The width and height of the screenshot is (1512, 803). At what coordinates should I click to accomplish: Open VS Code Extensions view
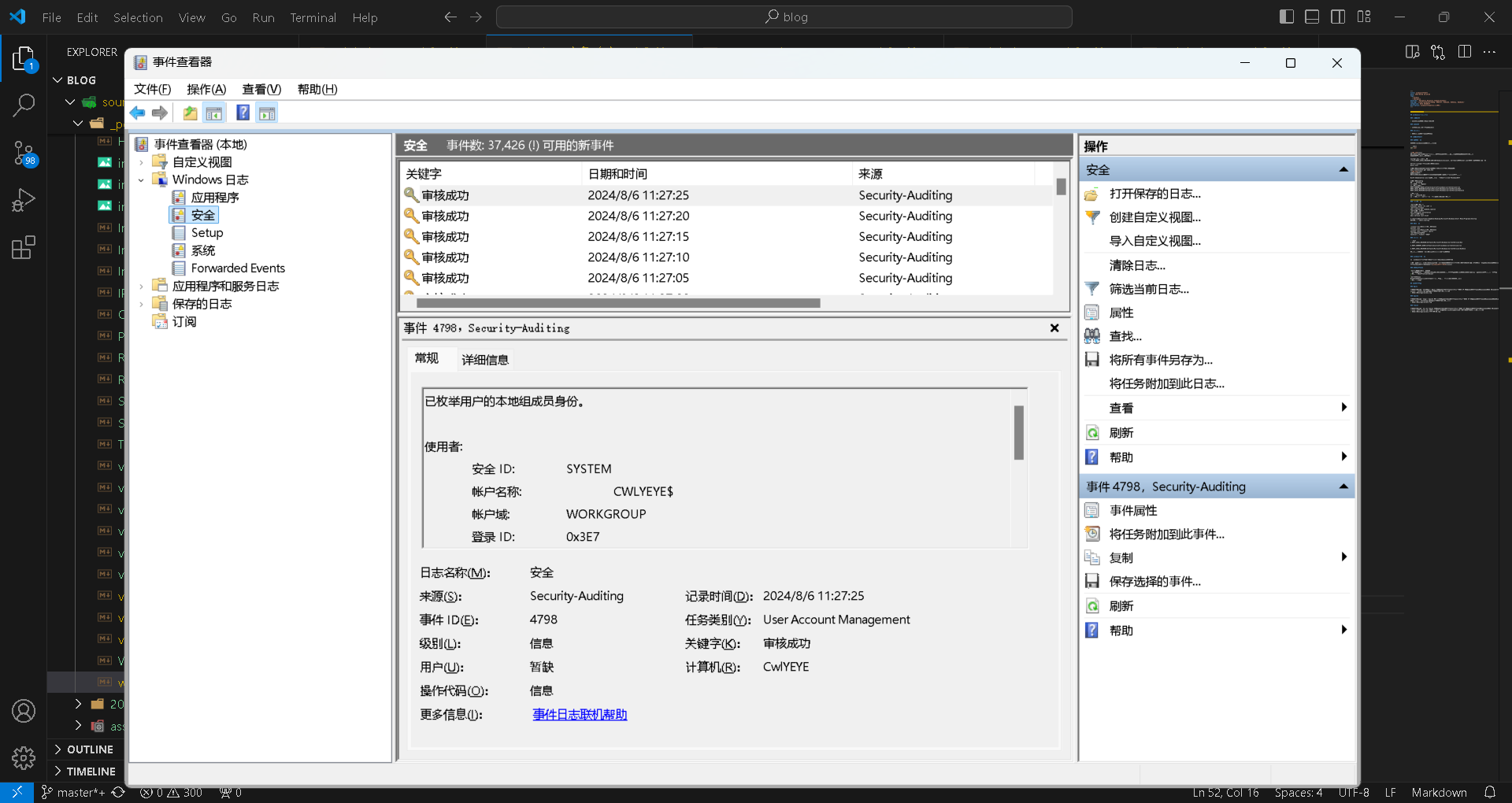pos(24,248)
